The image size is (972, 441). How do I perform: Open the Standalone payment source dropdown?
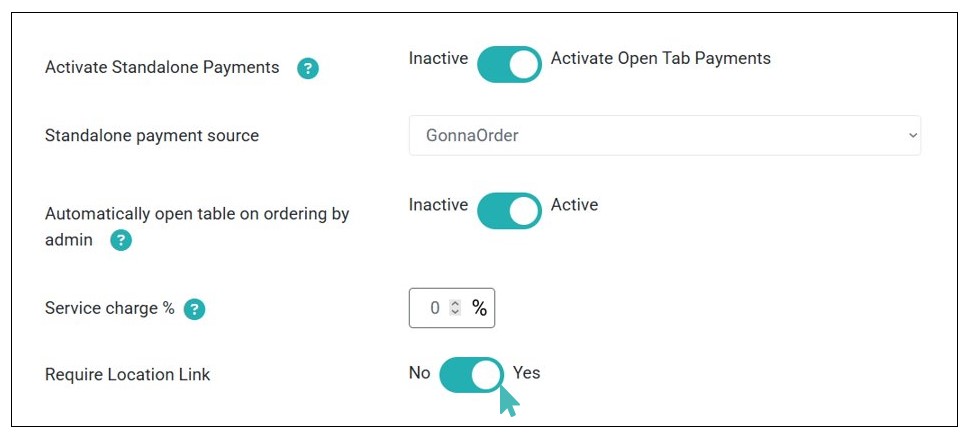pyautogui.click(x=664, y=135)
